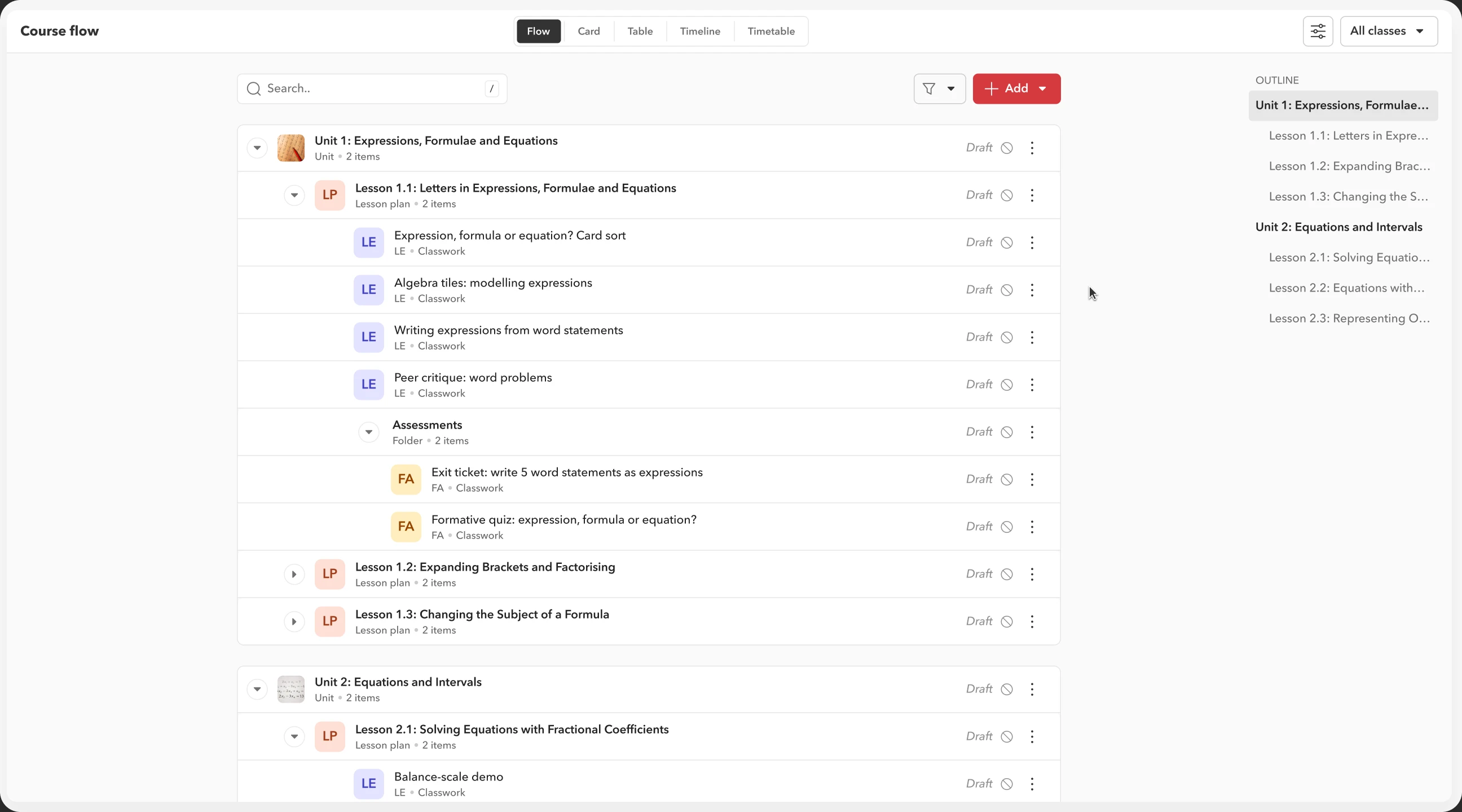Screen dimensions: 1462x812
Task: Switch to the Timetable view tab
Action: point(770,31)
